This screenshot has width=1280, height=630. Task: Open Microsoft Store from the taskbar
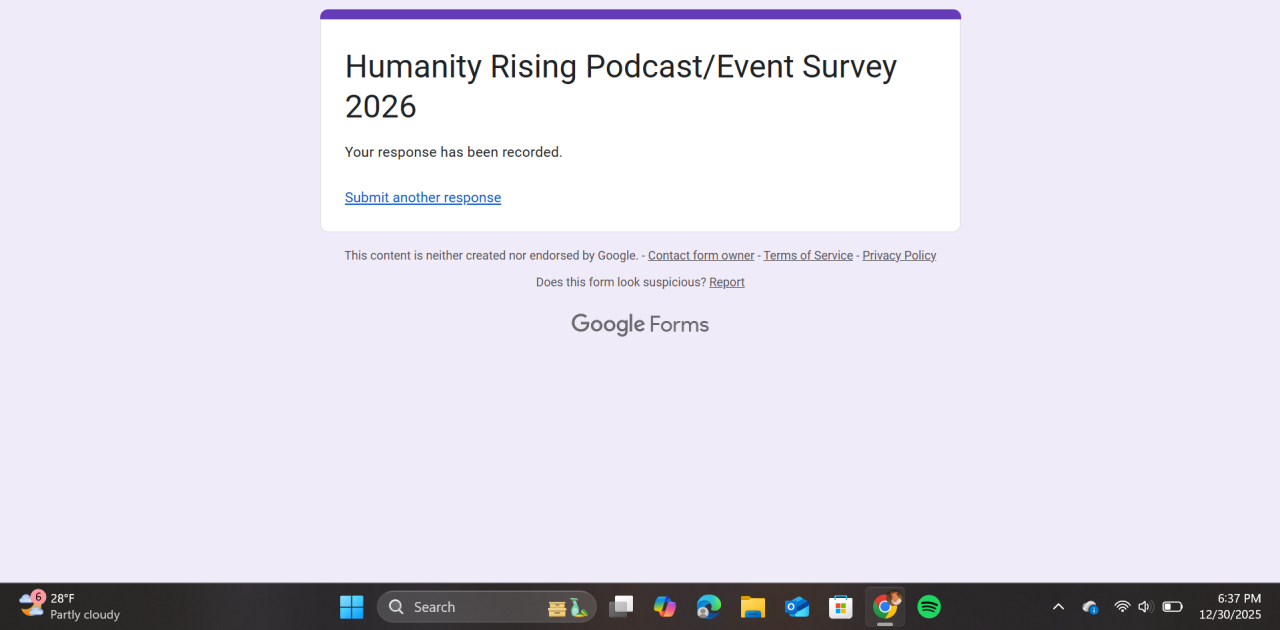click(x=841, y=607)
